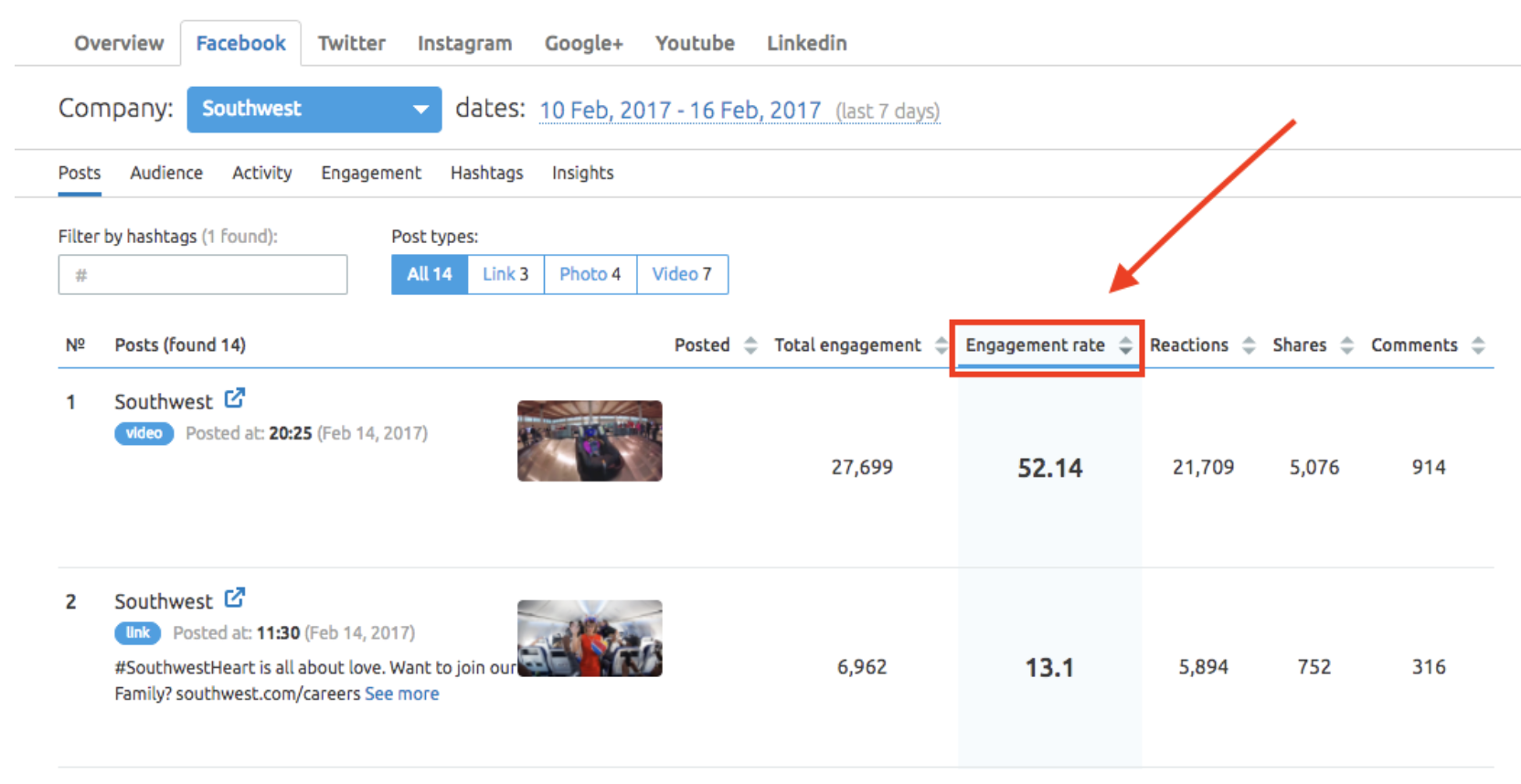Switch to the Youtube tab
1521x784 pixels.
click(695, 43)
